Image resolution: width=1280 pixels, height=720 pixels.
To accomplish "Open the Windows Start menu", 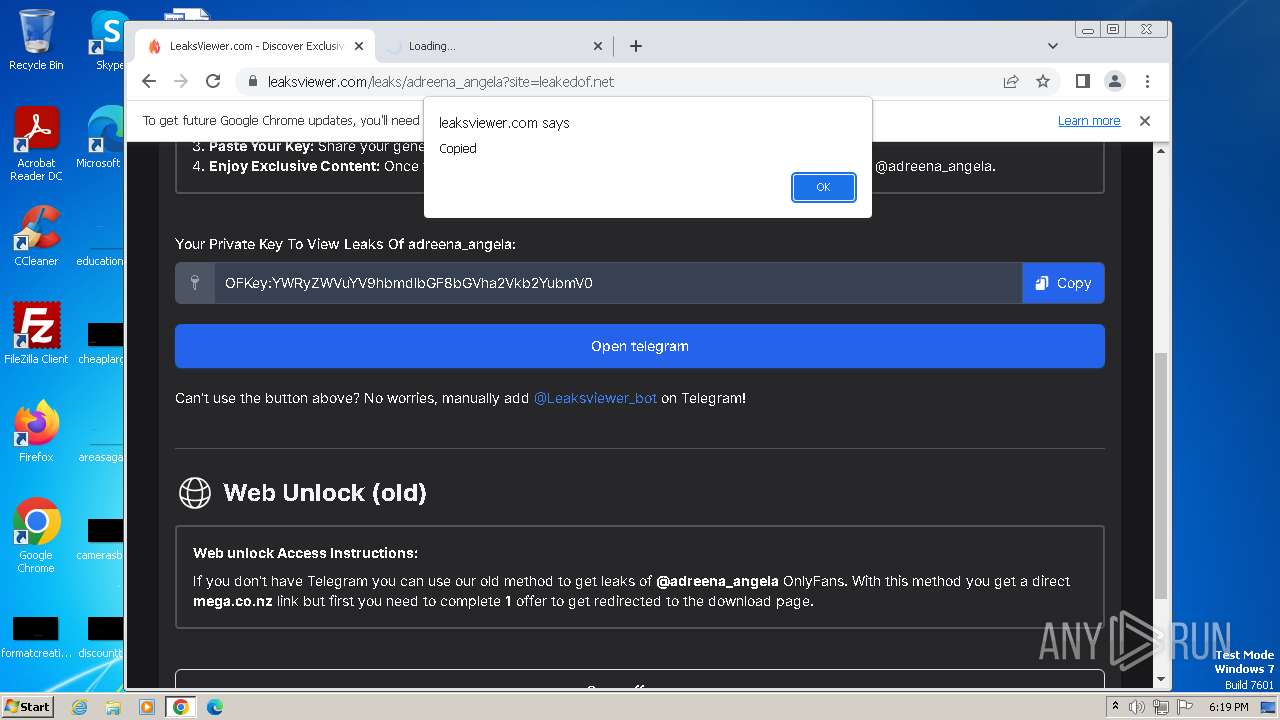I will click(x=28, y=707).
